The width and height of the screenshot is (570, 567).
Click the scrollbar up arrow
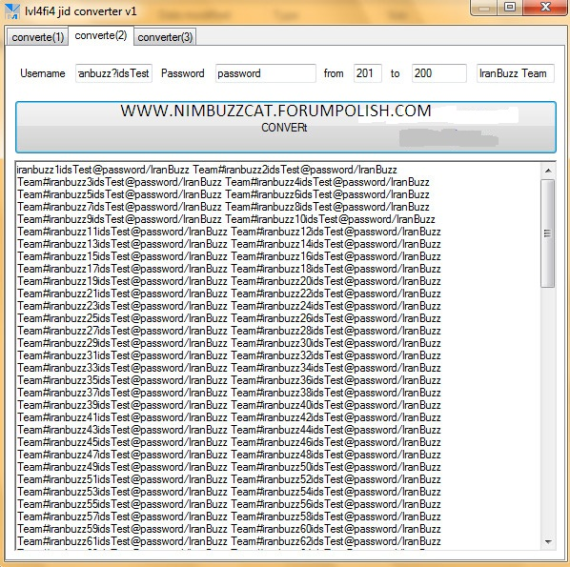548,170
